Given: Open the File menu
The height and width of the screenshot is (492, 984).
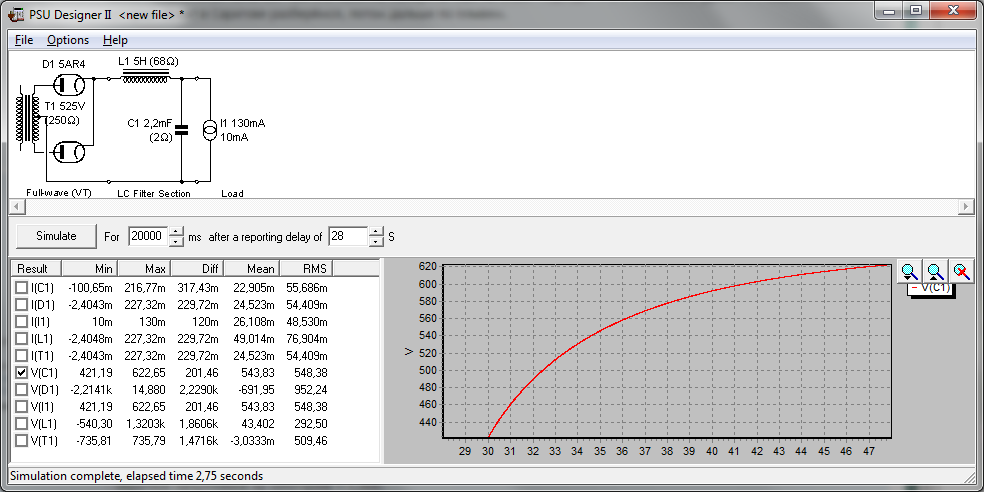Looking at the screenshot, I should pos(24,40).
